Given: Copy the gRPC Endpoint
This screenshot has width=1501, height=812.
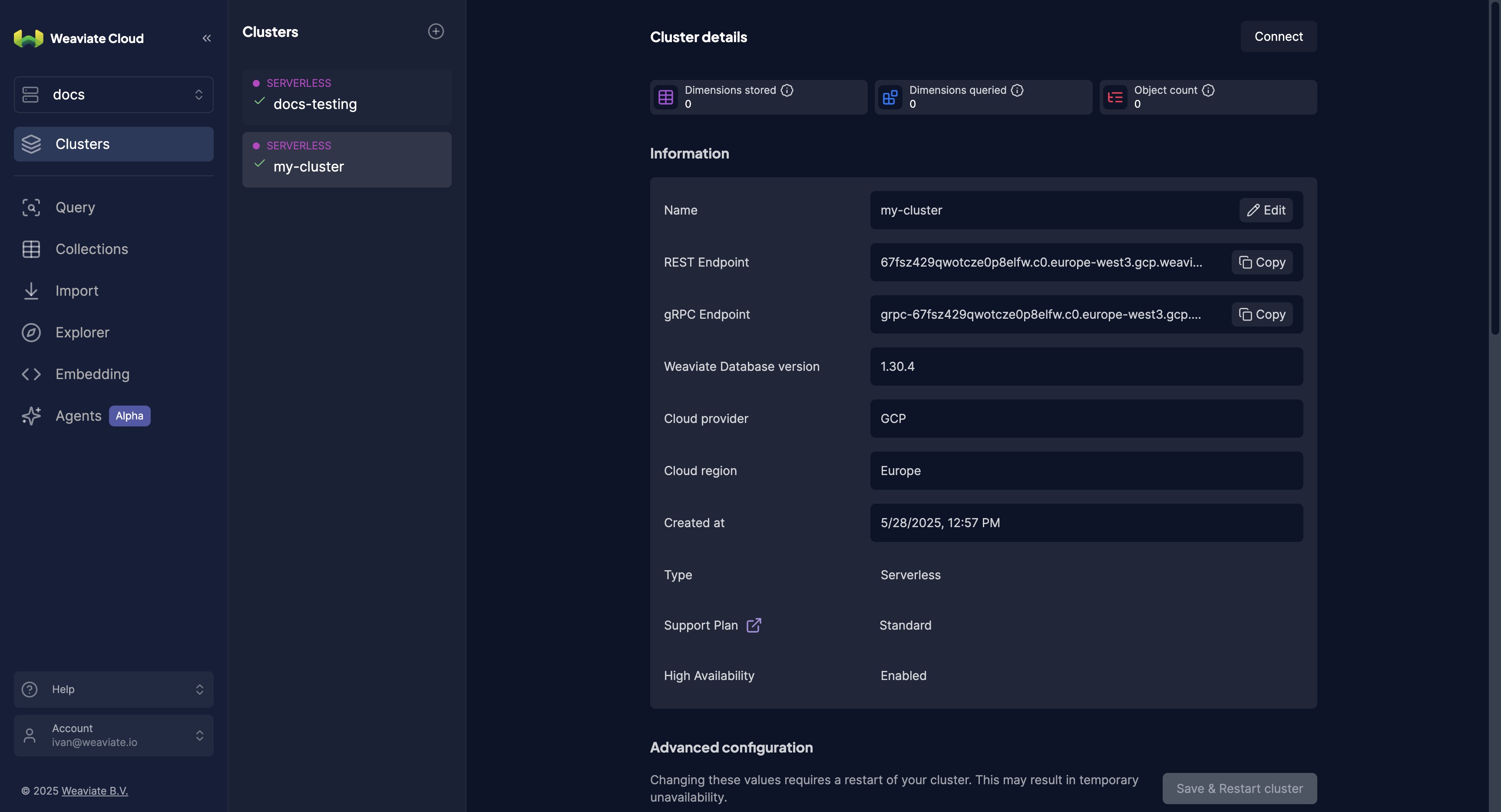Looking at the screenshot, I should click(1262, 314).
